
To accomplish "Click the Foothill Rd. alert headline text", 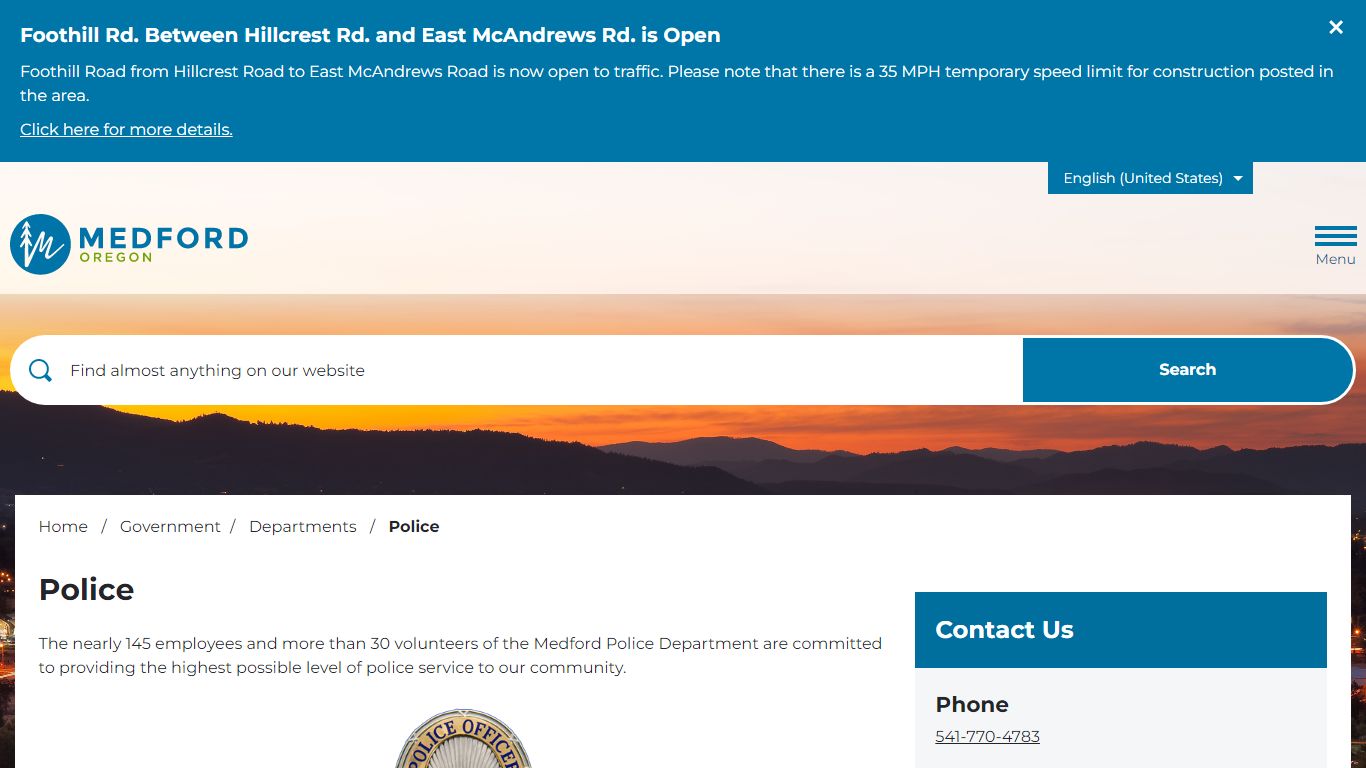I will coord(370,35).
